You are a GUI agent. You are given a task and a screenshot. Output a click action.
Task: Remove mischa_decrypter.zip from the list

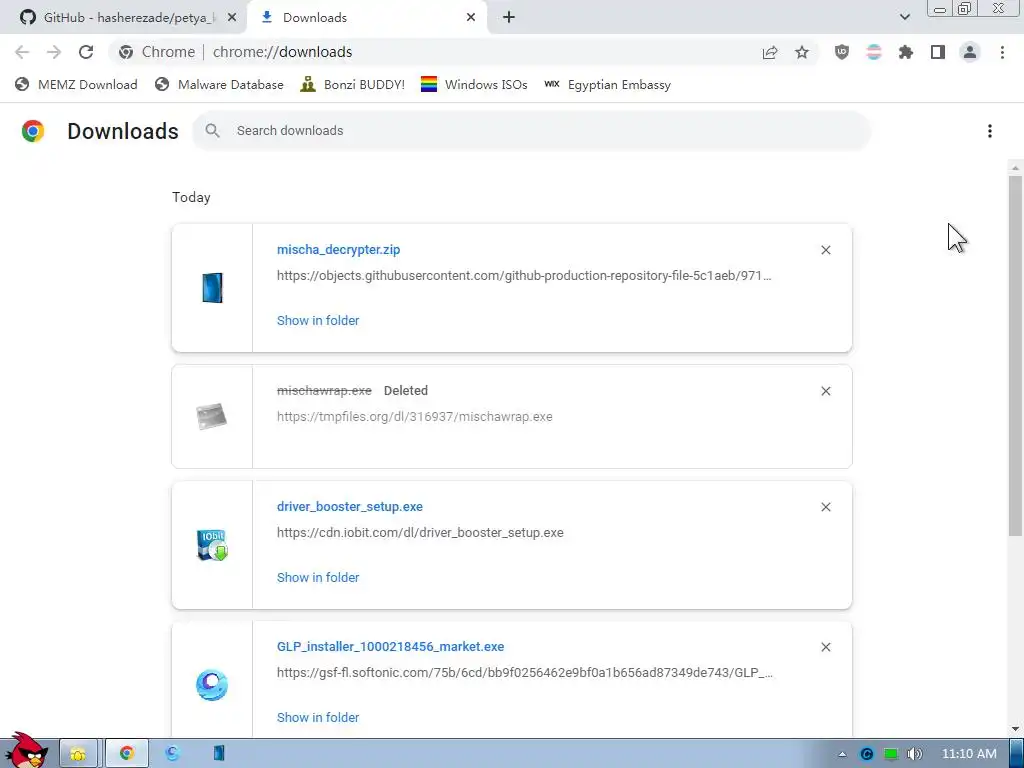(825, 250)
